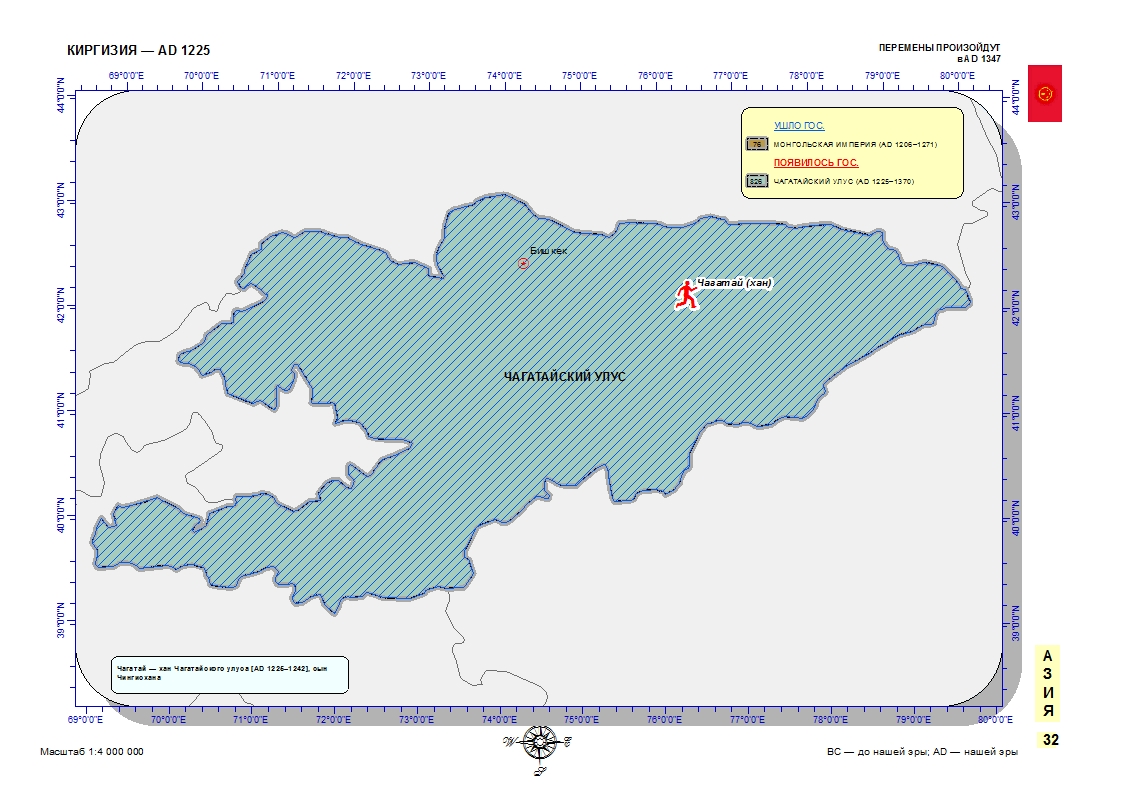Click page number 32

(1050, 740)
